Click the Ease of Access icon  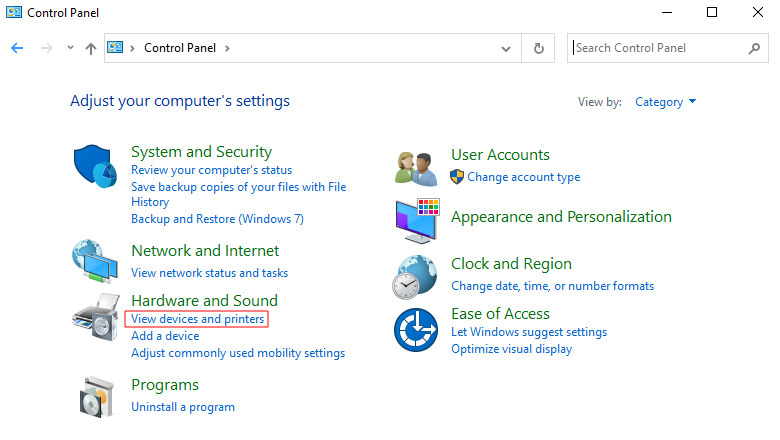tap(416, 329)
